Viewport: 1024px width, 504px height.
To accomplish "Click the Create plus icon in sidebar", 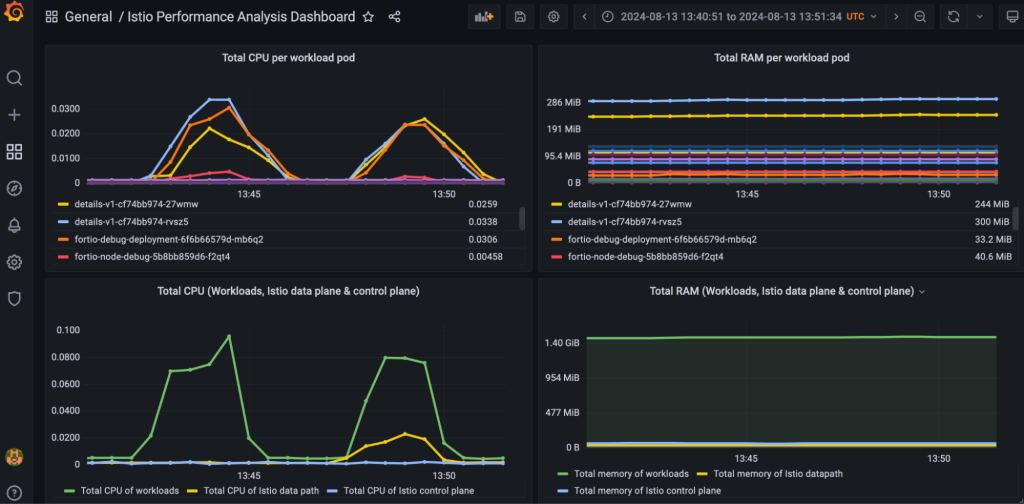I will point(14,115).
